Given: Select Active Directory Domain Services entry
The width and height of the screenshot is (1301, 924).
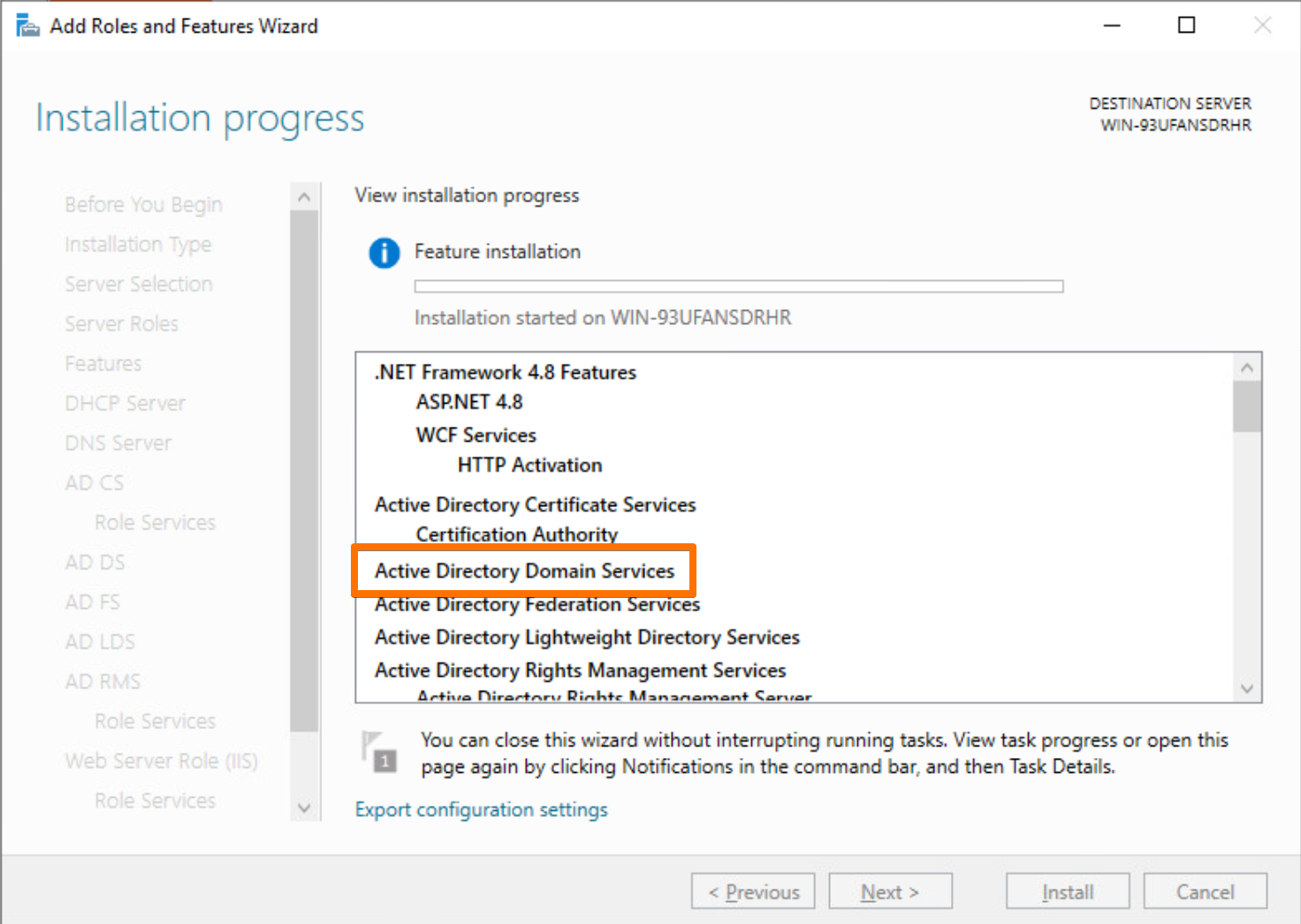Looking at the screenshot, I should (x=524, y=571).
